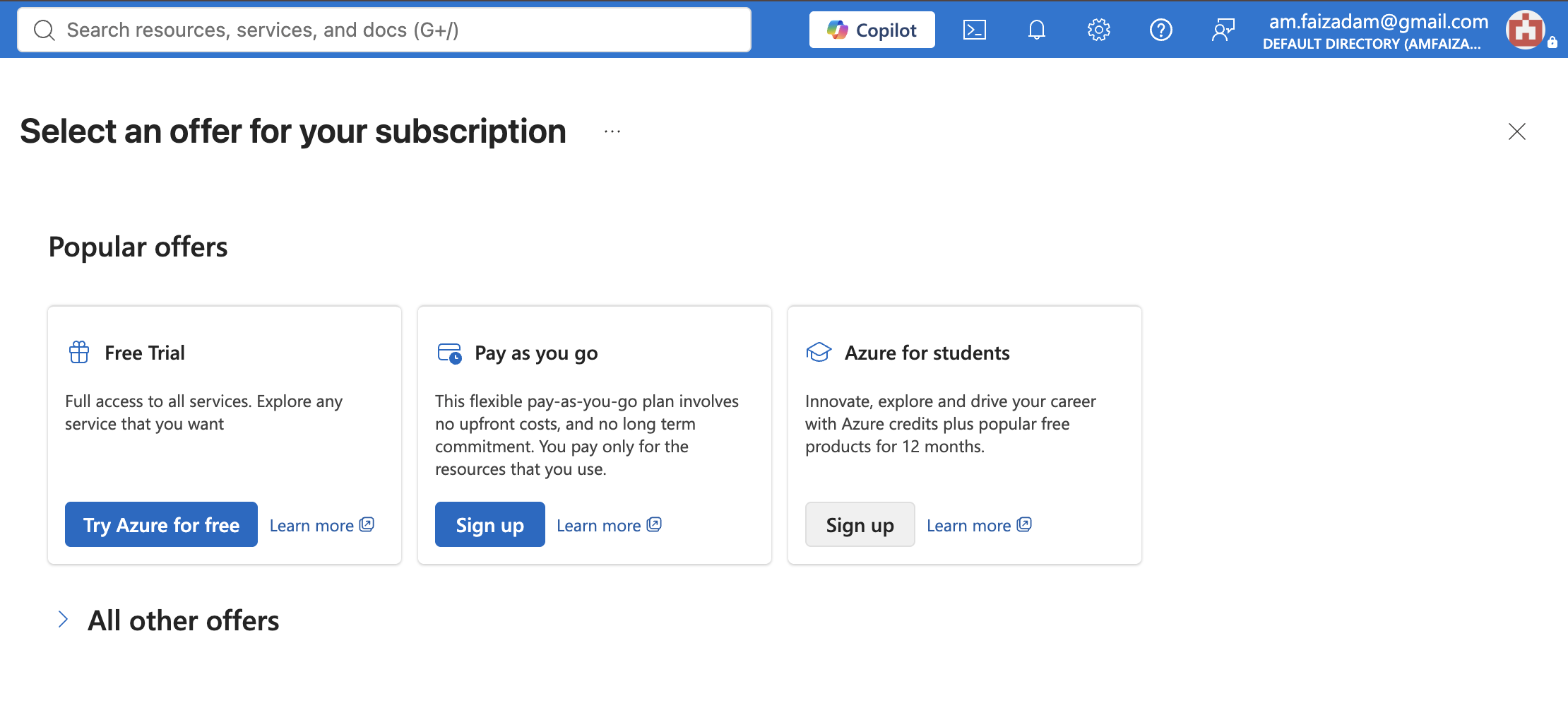Close the offer selection pane
The width and height of the screenshot is (1568, 701).
1517,131
